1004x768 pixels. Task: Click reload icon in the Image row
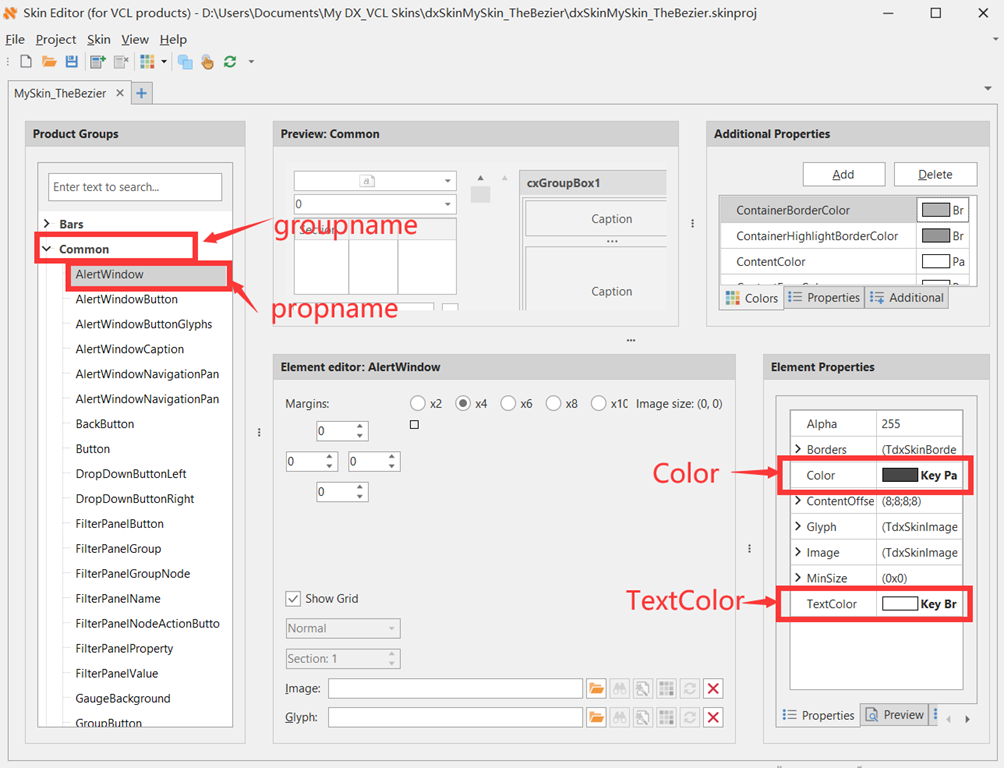pos(690,689)
